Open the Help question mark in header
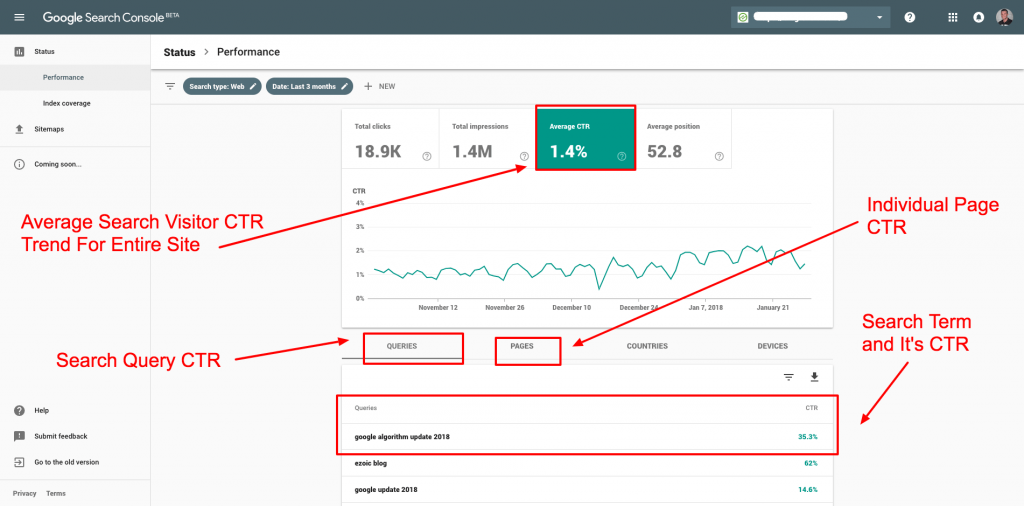The image size is (1024, 506). (x=910, y=17)
